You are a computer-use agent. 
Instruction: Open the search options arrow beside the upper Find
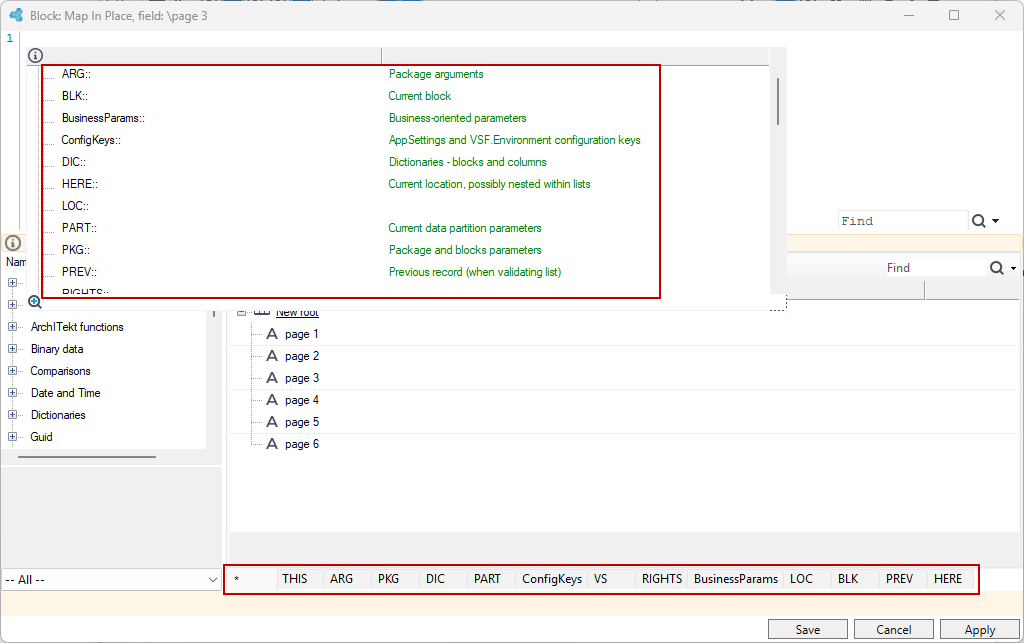point(995,221)
